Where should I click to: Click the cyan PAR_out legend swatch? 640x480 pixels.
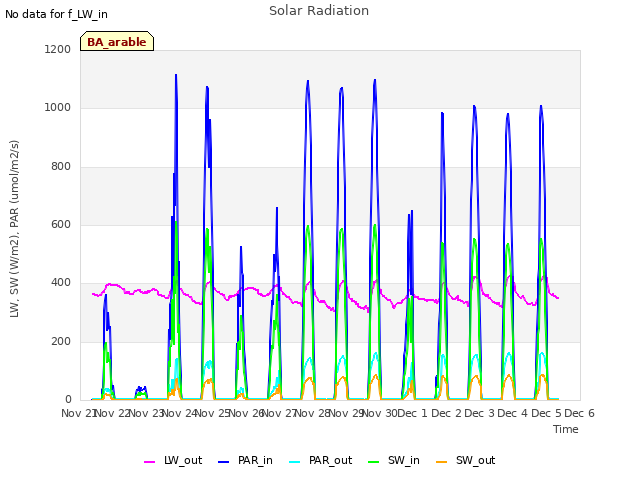[295, 462]
